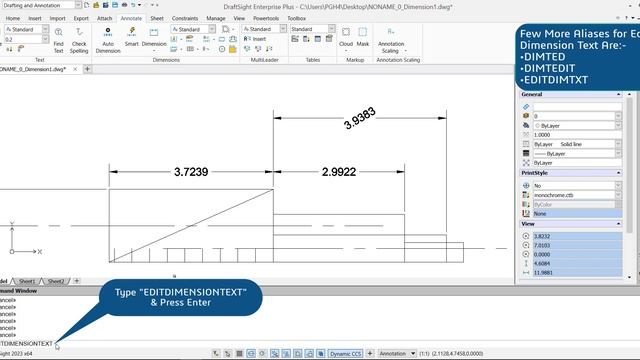Toggle the ESnap status bar button

(x=274, y=353)
